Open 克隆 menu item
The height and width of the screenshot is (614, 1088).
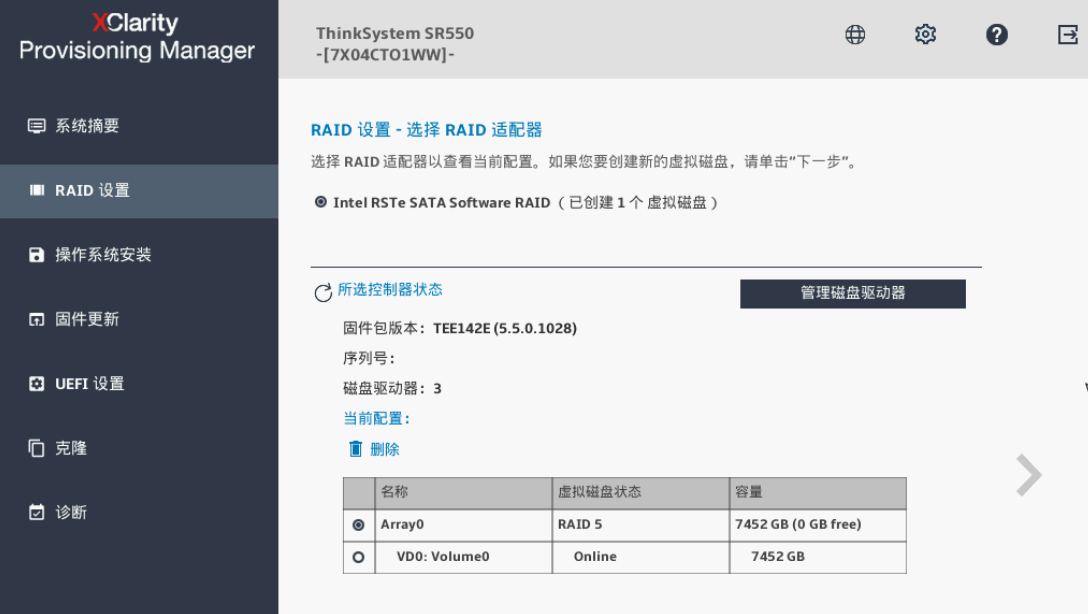139,448
